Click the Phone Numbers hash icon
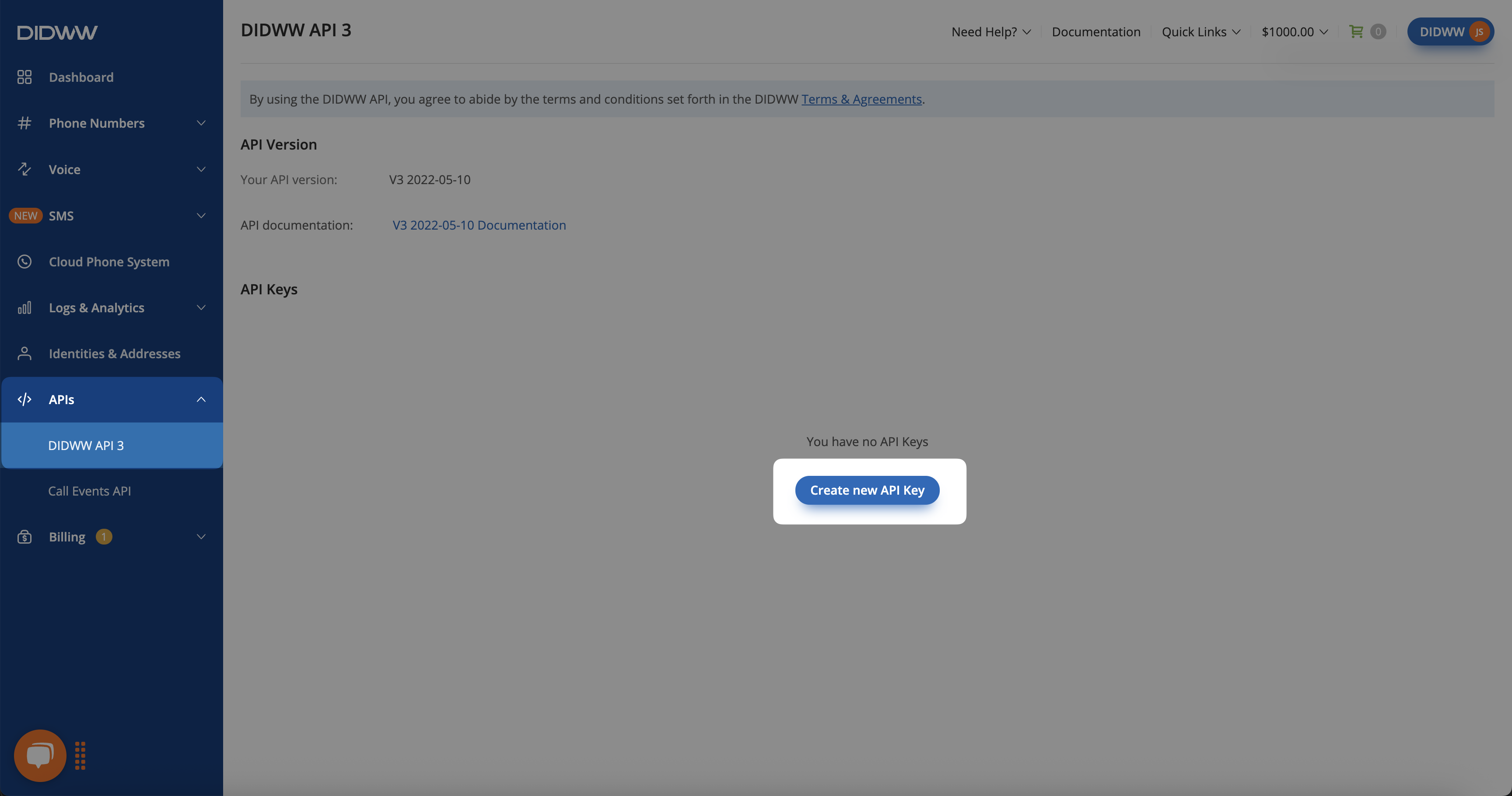 [24, 123]
